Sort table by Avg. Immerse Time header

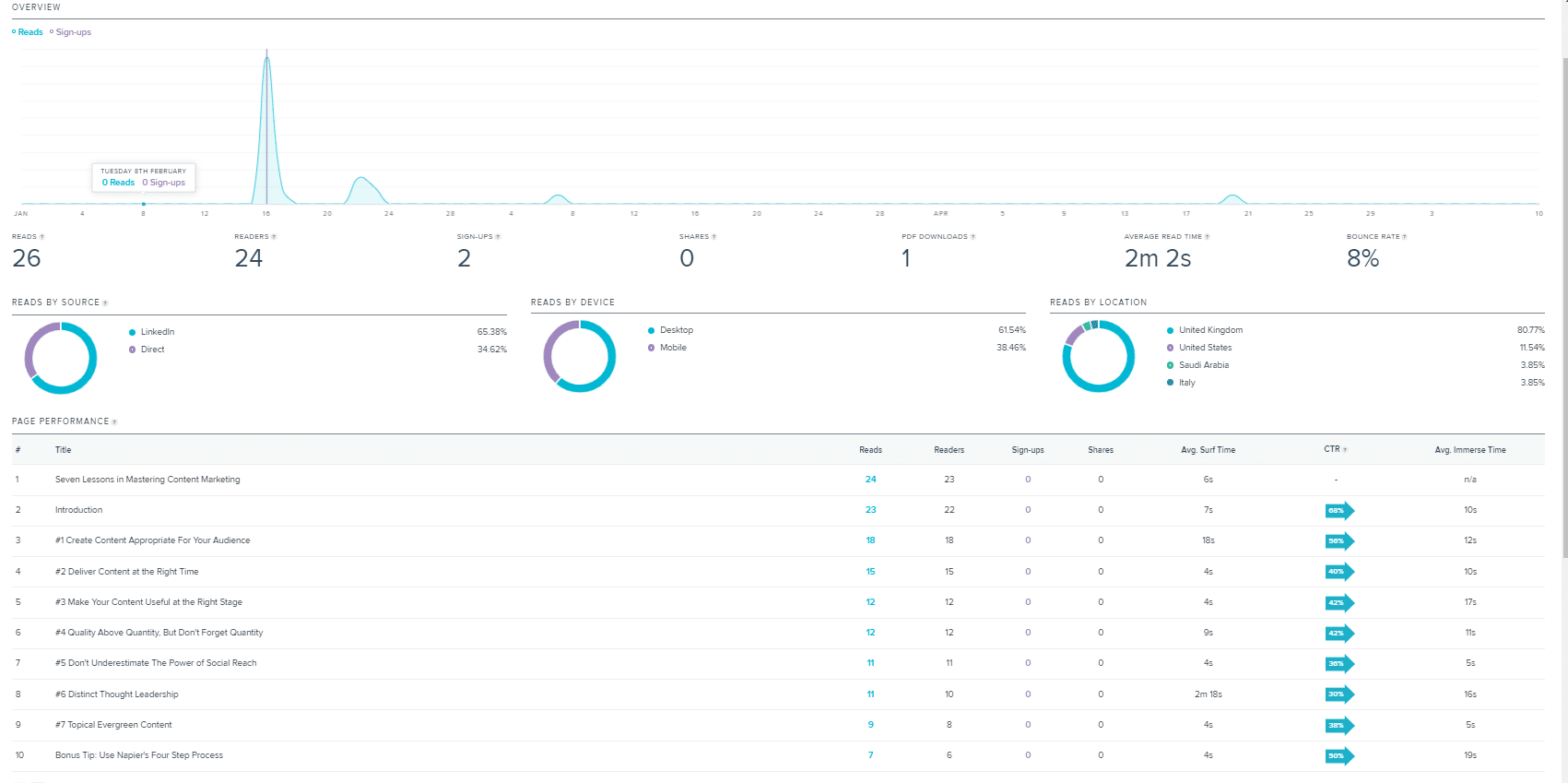(1469, 450)
